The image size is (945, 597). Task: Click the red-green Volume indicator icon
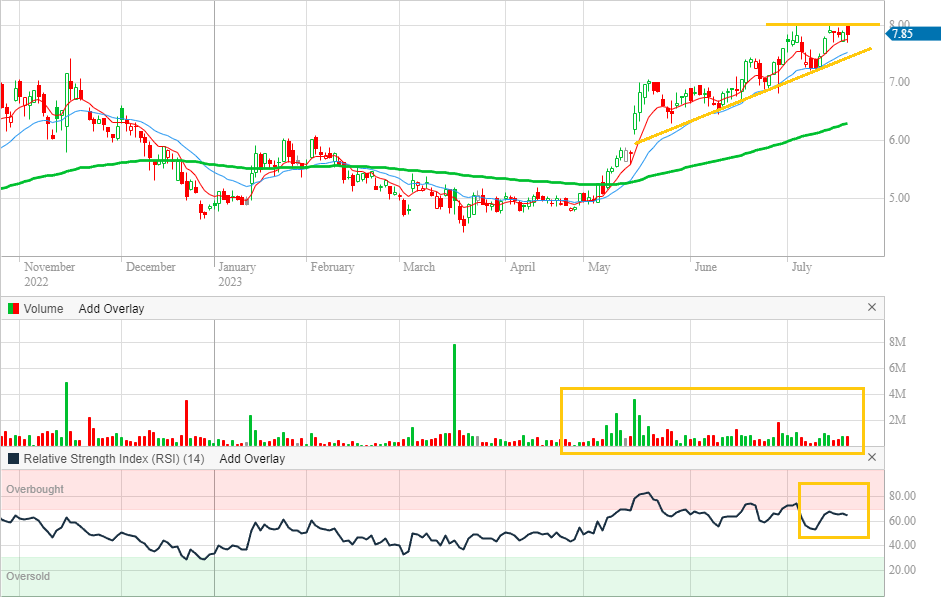(14, 309)
